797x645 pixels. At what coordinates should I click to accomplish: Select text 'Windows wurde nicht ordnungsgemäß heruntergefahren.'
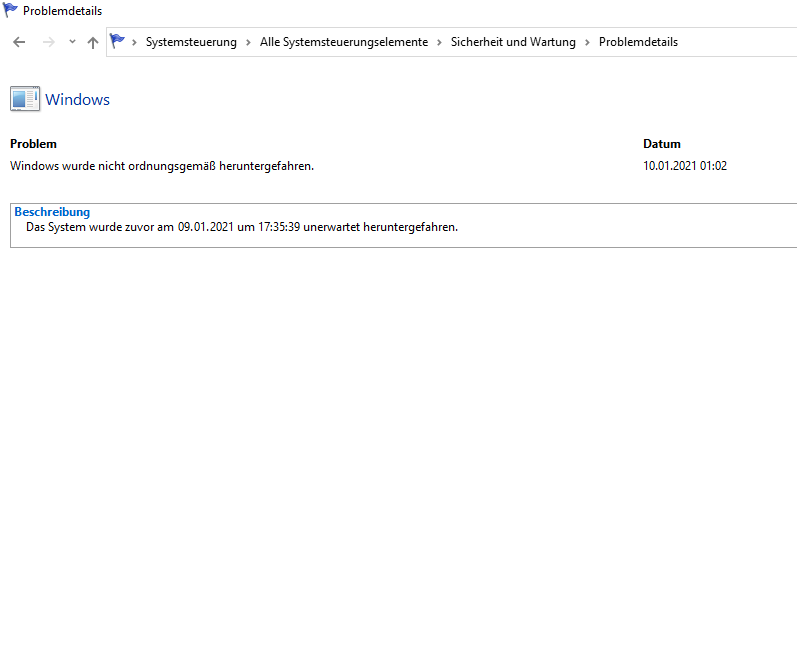[x=162, y=166]
